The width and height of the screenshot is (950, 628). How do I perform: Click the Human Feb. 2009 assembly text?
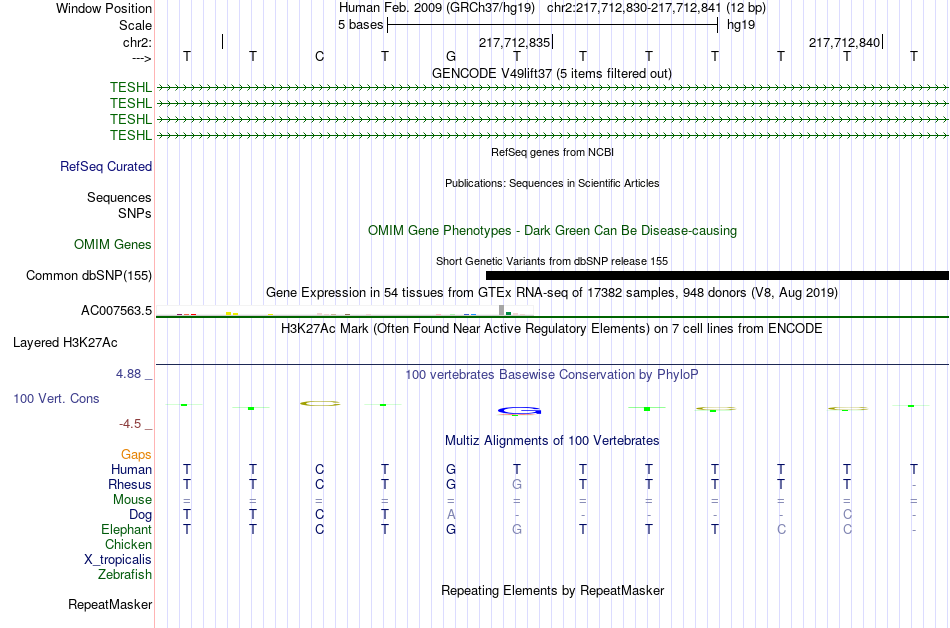pyautogui.click(x=437, y=8)
